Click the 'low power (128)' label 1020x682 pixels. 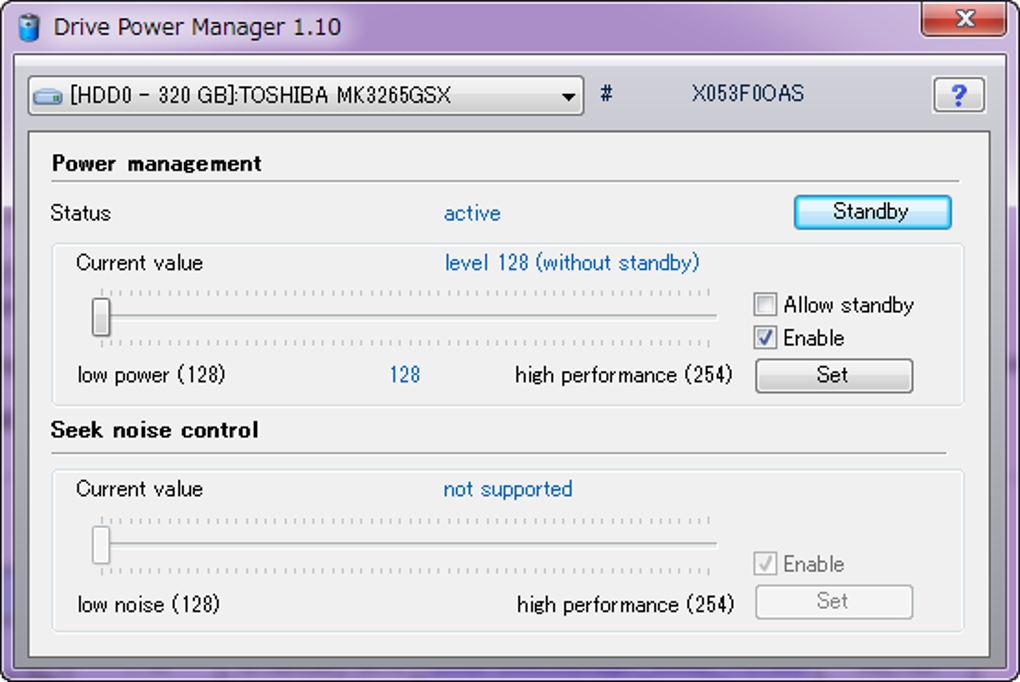(x=151, y=375)
